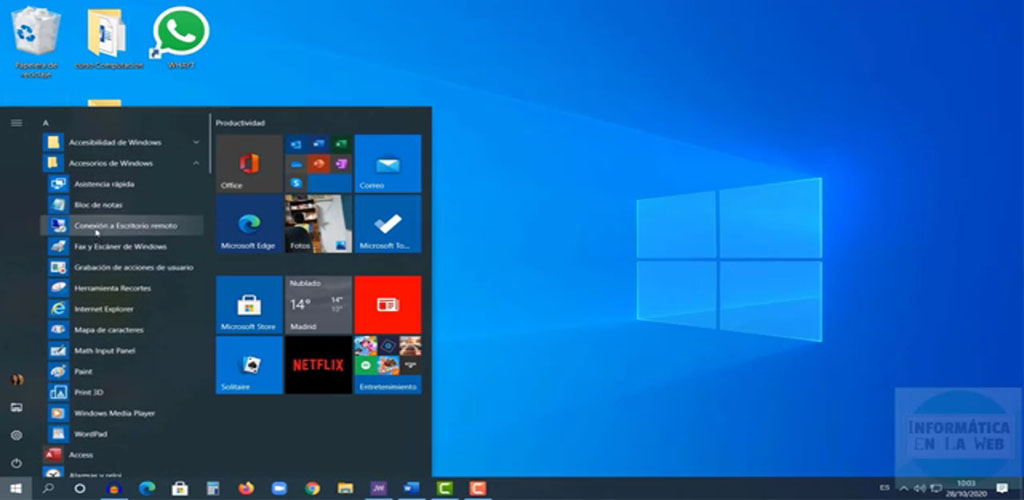Open the Netflix tile
This screenshot has height=500, width=1024.
[x=319, y=365]
